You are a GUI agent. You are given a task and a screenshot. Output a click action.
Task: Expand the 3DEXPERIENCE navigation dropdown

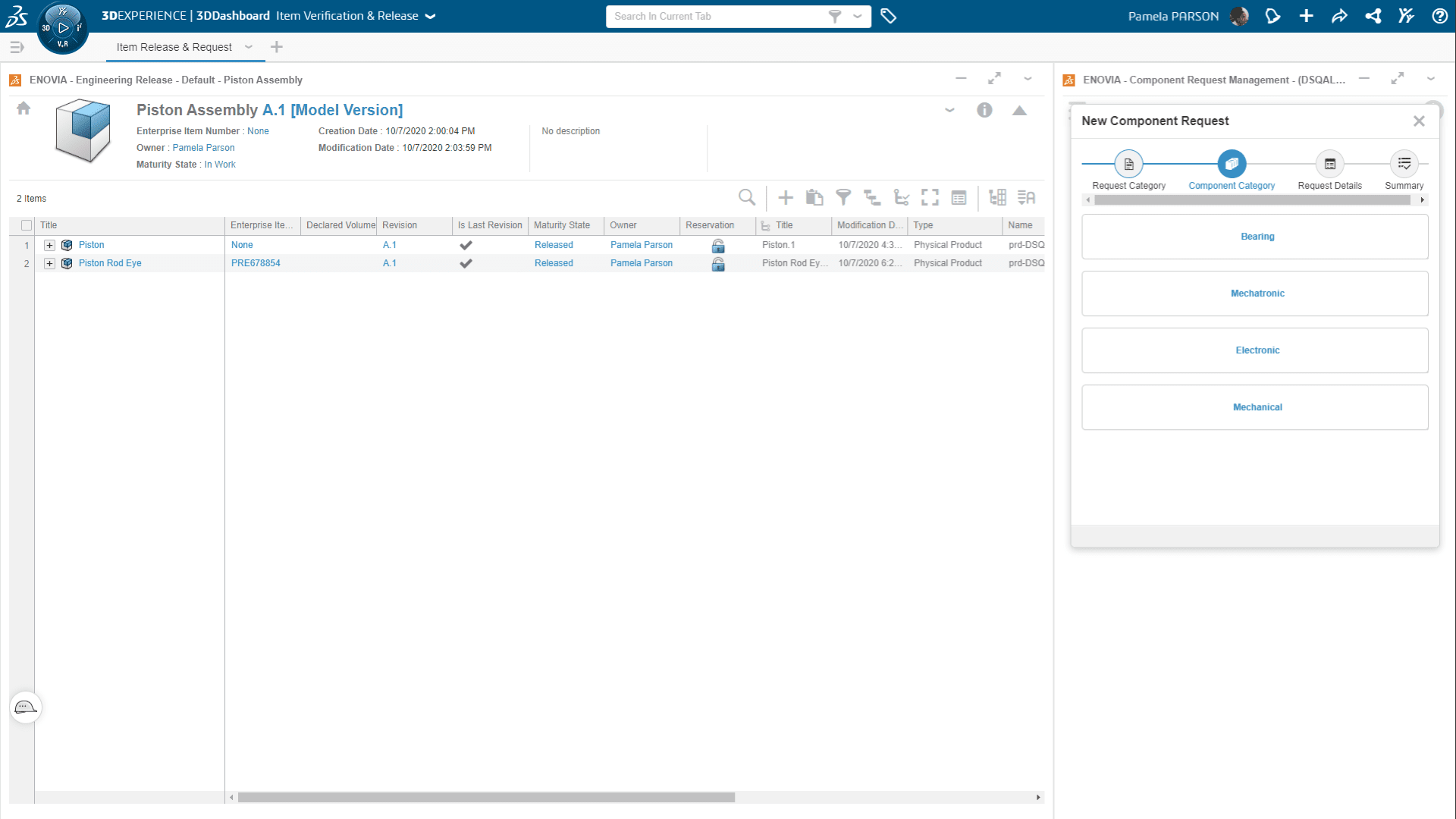coord(432,16)
